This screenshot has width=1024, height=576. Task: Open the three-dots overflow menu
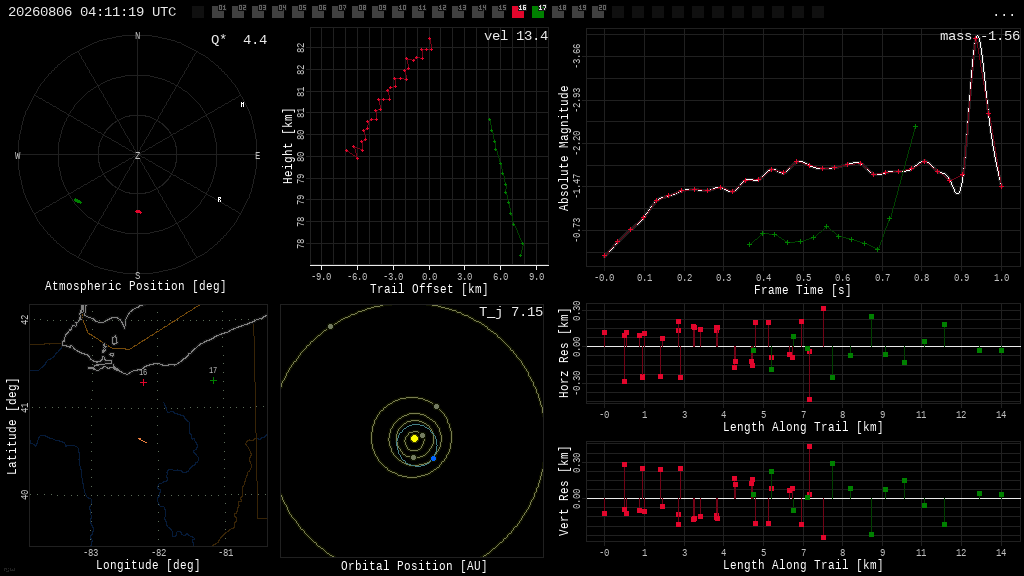point(1003,13)
